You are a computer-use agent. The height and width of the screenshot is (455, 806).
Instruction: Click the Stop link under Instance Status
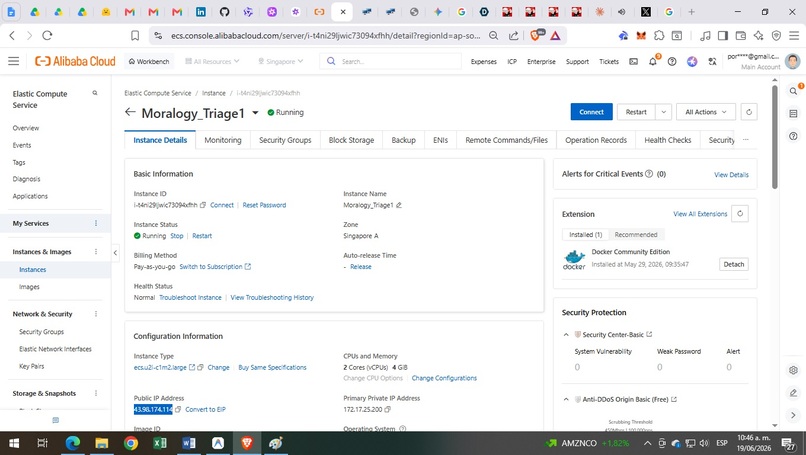[177, 236]
